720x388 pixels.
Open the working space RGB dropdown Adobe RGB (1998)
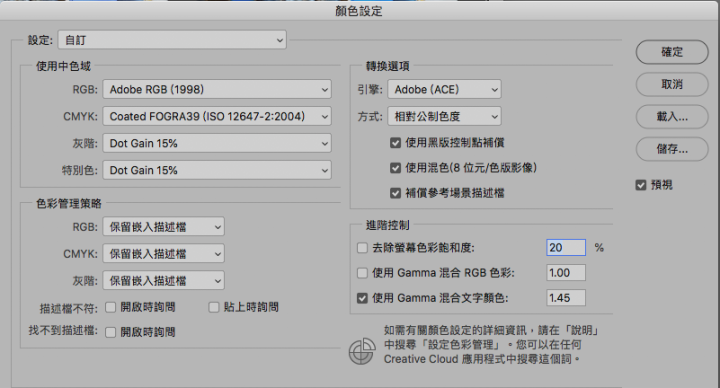pyautogui.click(x=217, y=89)
